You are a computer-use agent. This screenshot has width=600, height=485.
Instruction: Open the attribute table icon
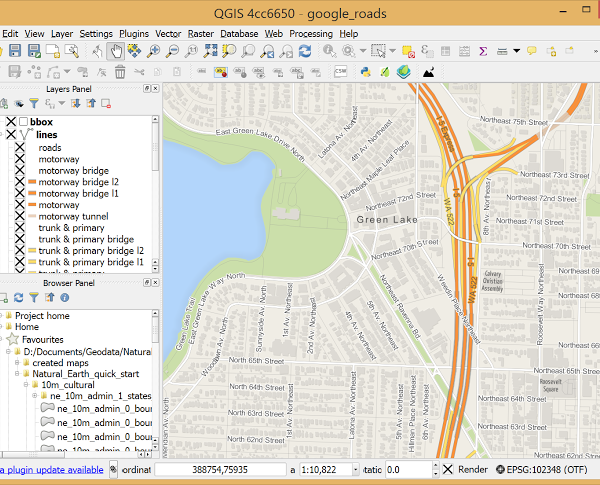pyautogui.click(x=445, y=51)
